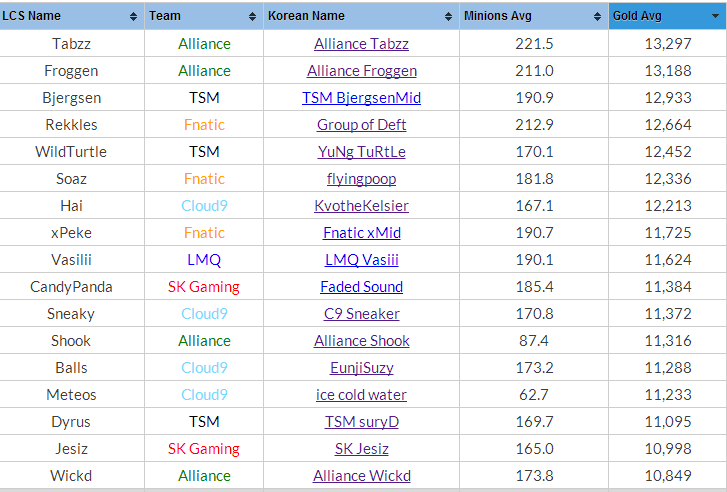Click the C9 Sneaker link

point(361,314)
